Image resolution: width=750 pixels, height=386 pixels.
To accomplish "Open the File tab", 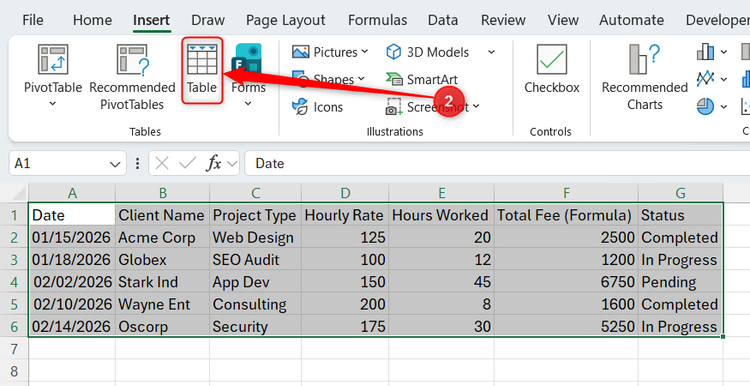I will 33,20.
